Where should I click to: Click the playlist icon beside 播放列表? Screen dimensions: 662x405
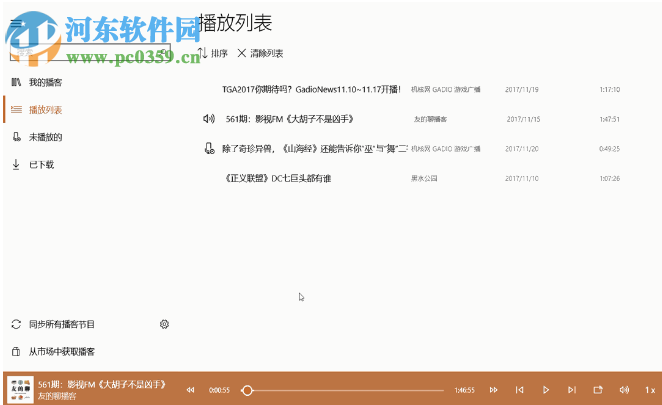click(16, 109)
